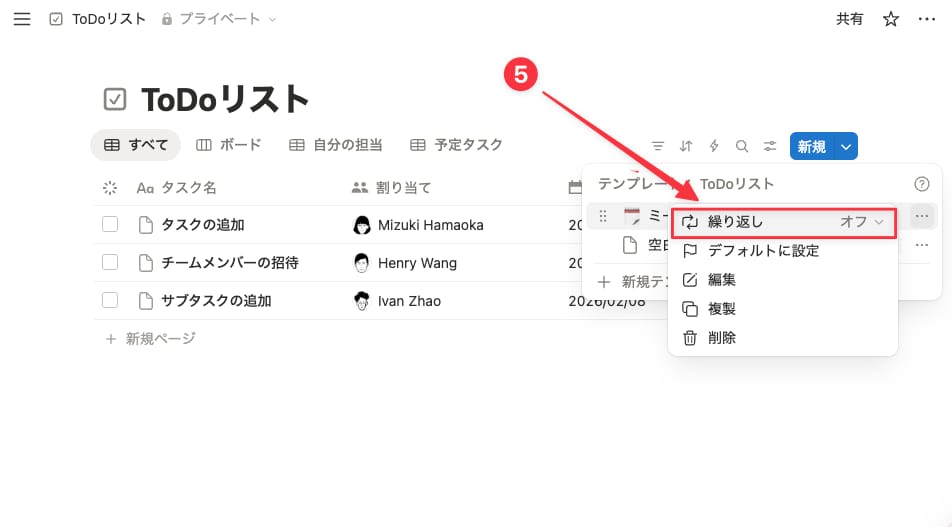Open the page options ellipsis menu
The width and height of the screenshot is (952, 527).
[926, 19]
